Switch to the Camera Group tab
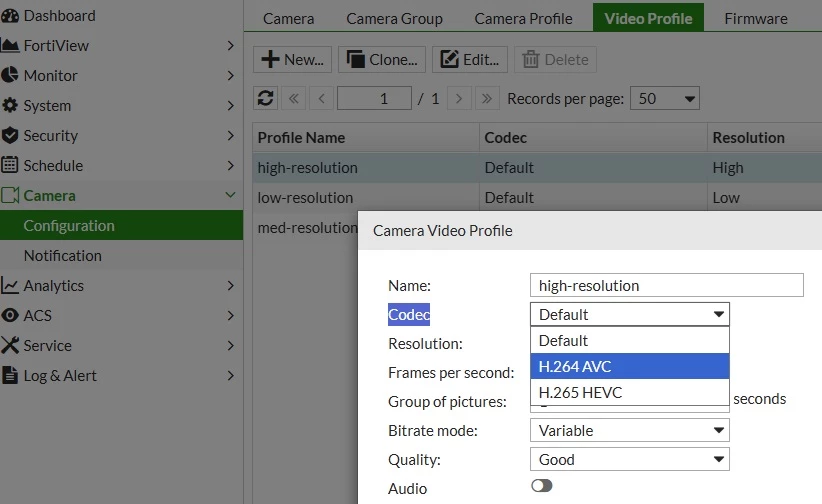Screen dimensions: 822x504 click(x=394, y=18)
